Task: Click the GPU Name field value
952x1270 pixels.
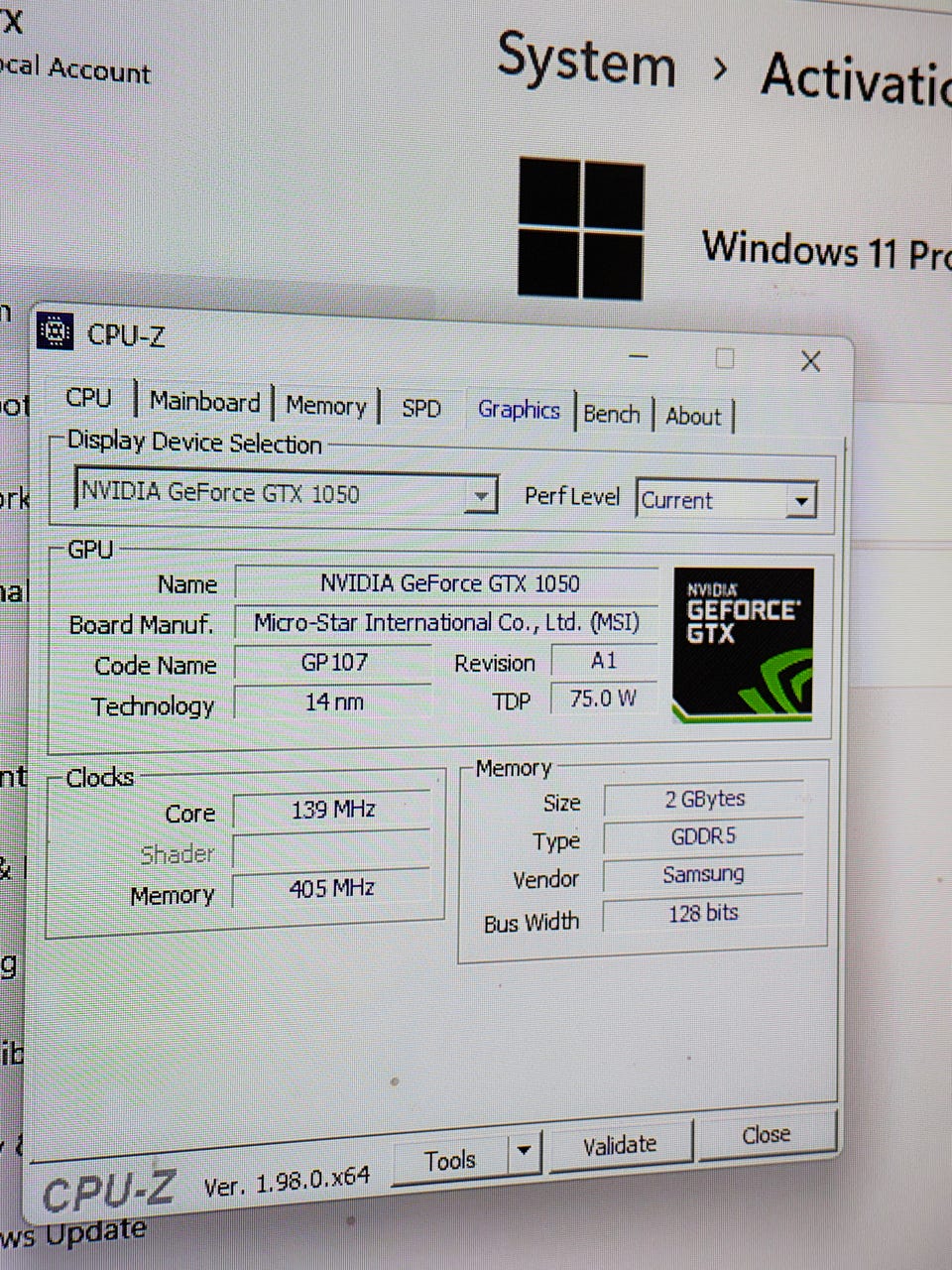Action: (x=446, y=583)
